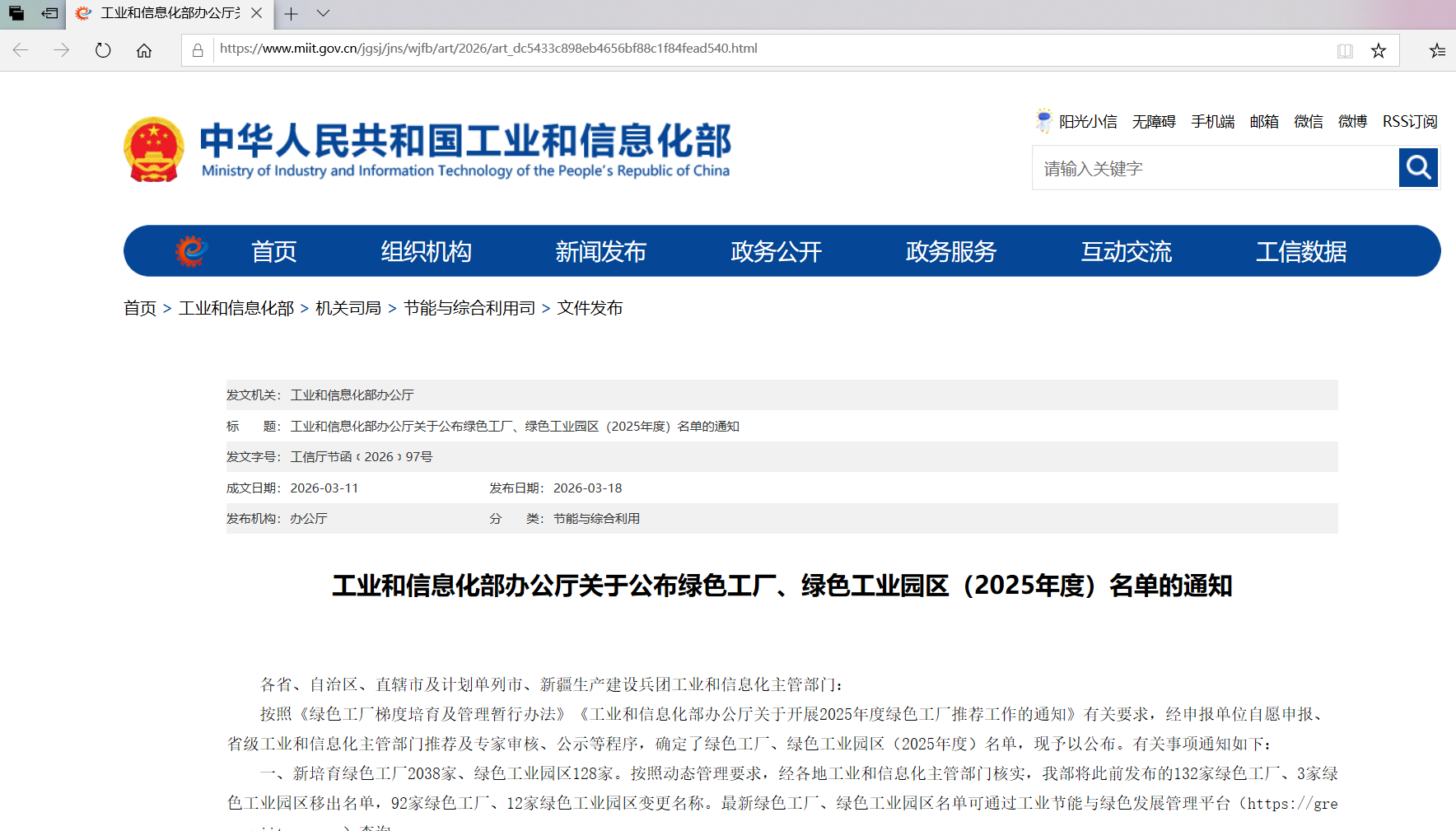Open the favorites list hub icon
Image resolution: width=1456 pixels, height=831 pixels.
[x=1437, y=51]
